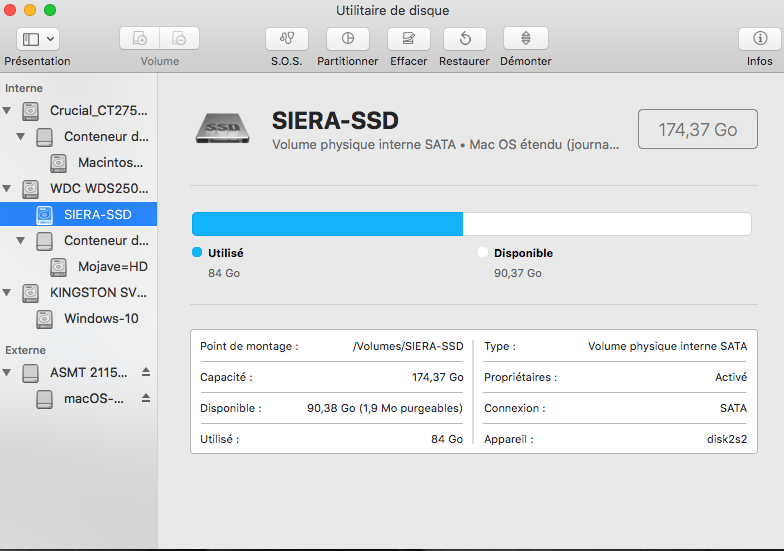Click the blue Utilisé legend swatch
784x551 pixels.
click(197, 252)
